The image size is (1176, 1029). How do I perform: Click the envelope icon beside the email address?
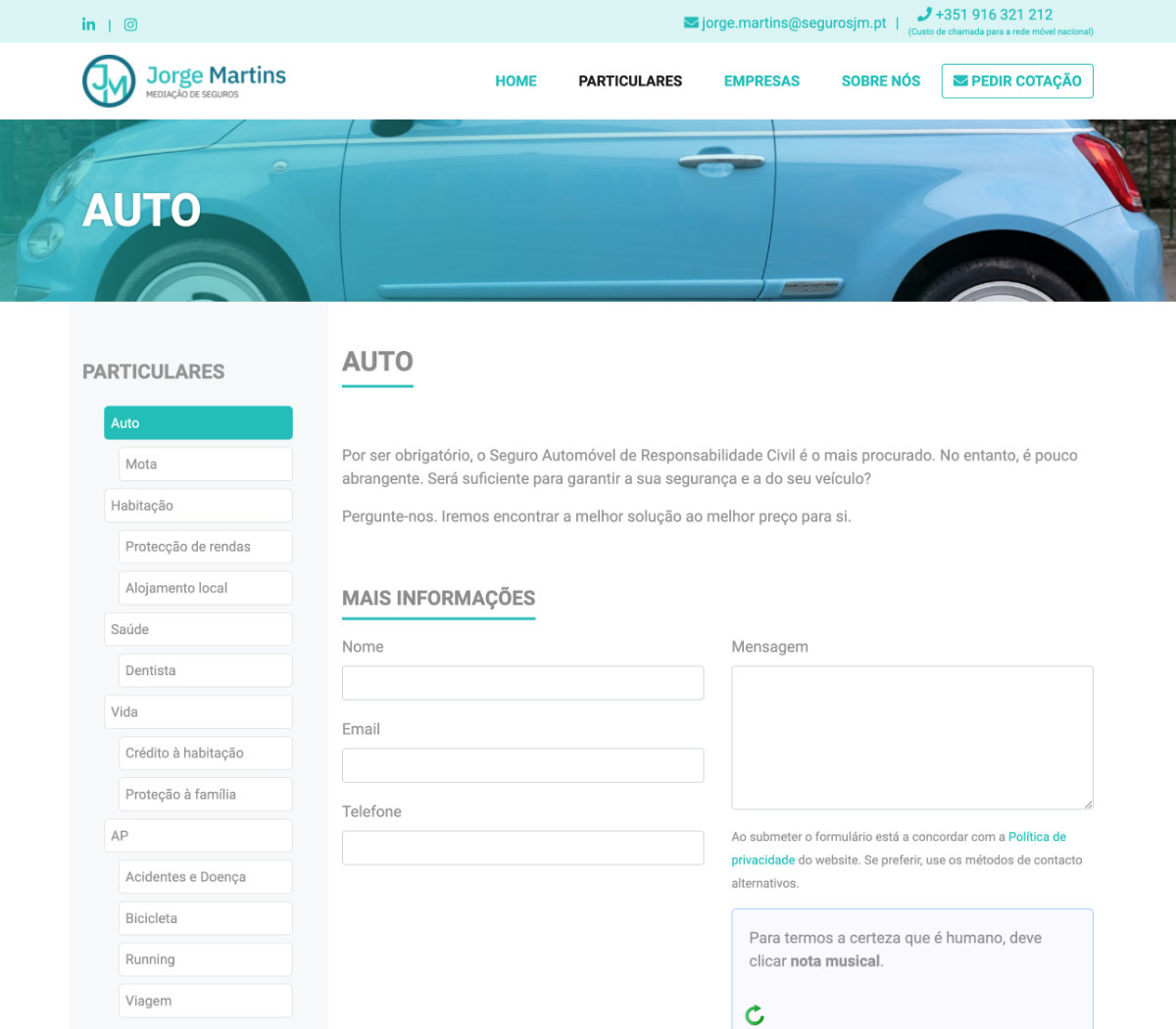click(x=691, y=23)
